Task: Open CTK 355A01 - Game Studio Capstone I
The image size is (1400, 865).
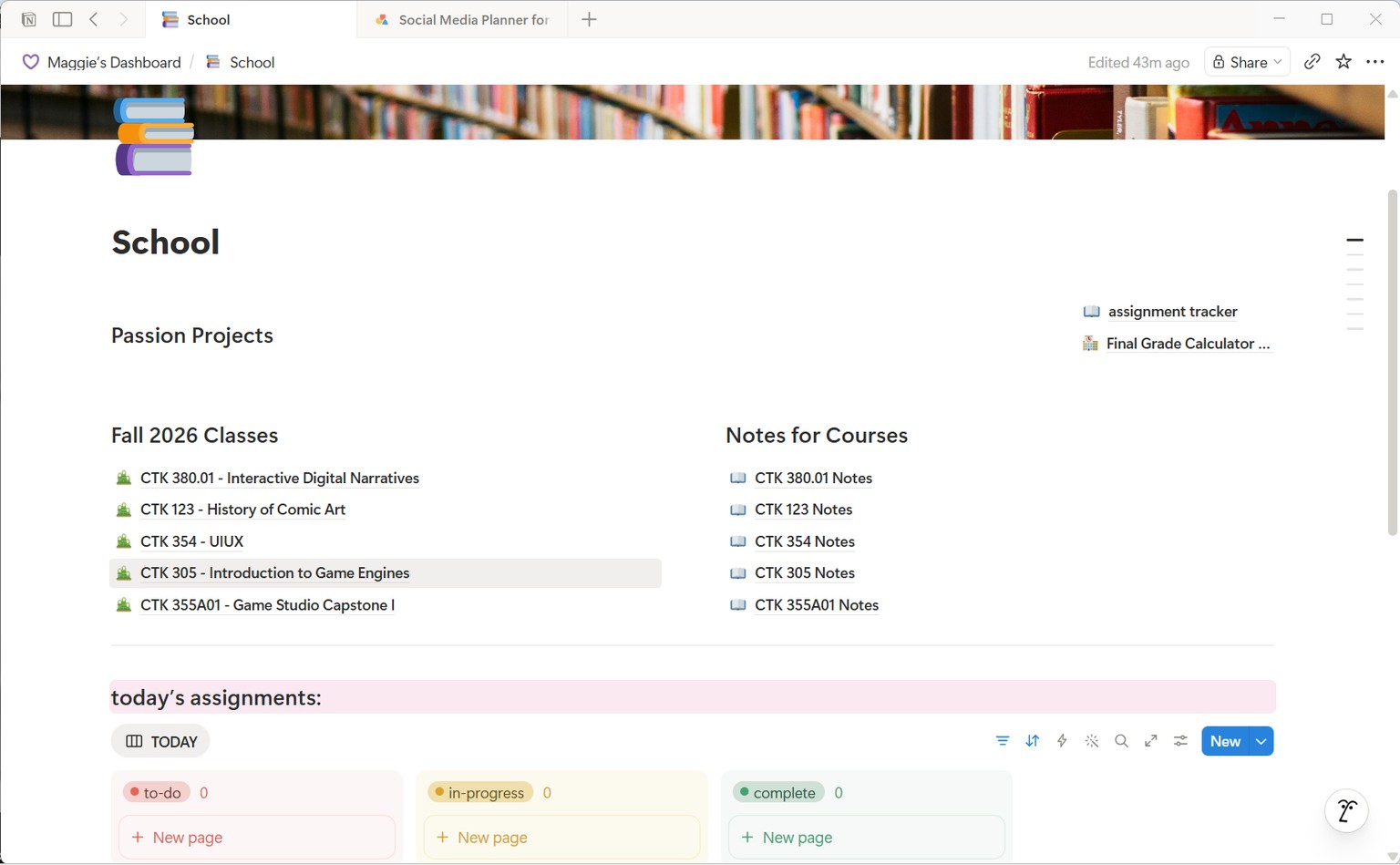Action: (x=268, y=605)
